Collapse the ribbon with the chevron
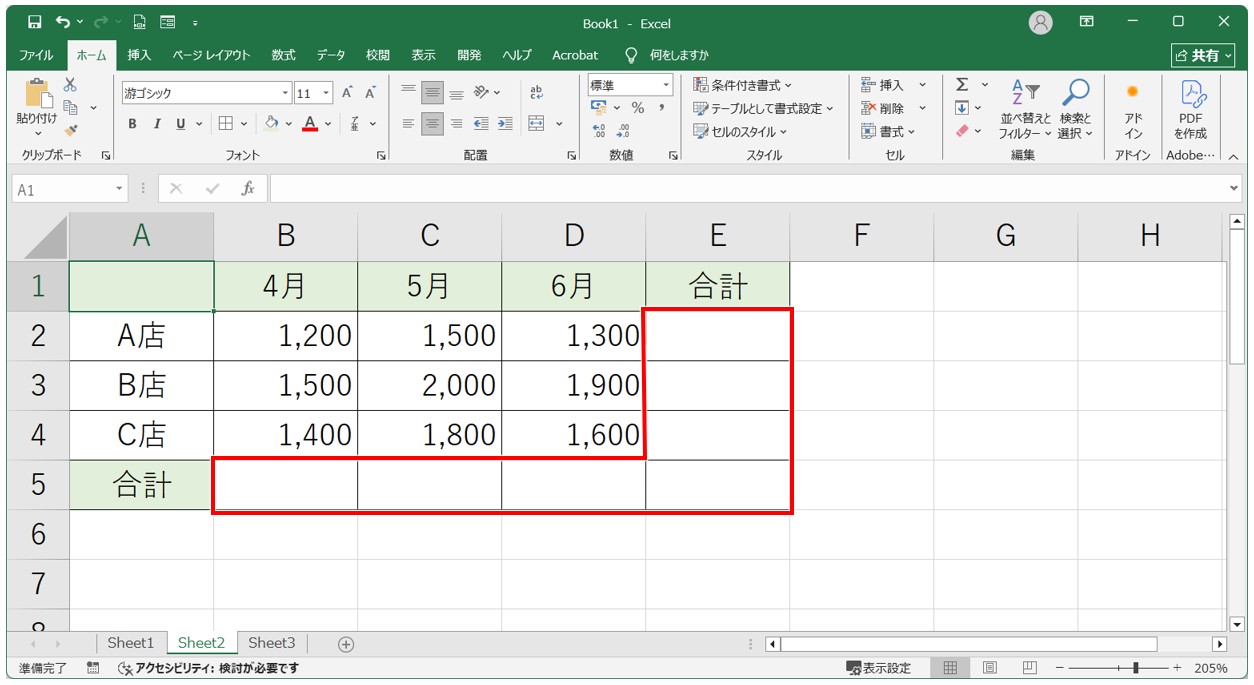 [x=1233, y=156]
